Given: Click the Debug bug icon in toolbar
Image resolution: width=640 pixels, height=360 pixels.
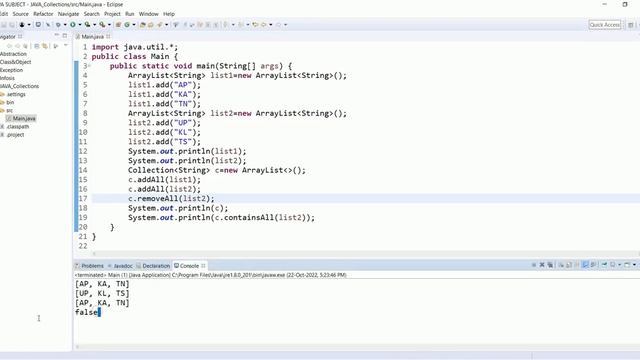Looking at the screenshot, I should 58,25.
